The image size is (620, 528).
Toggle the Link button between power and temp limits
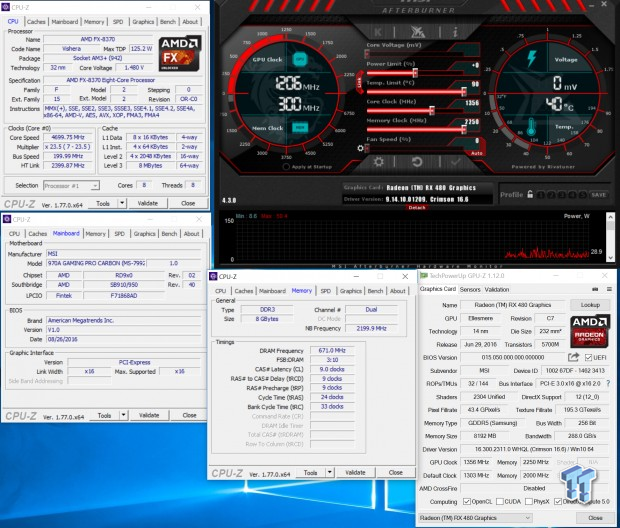point(359,82)
